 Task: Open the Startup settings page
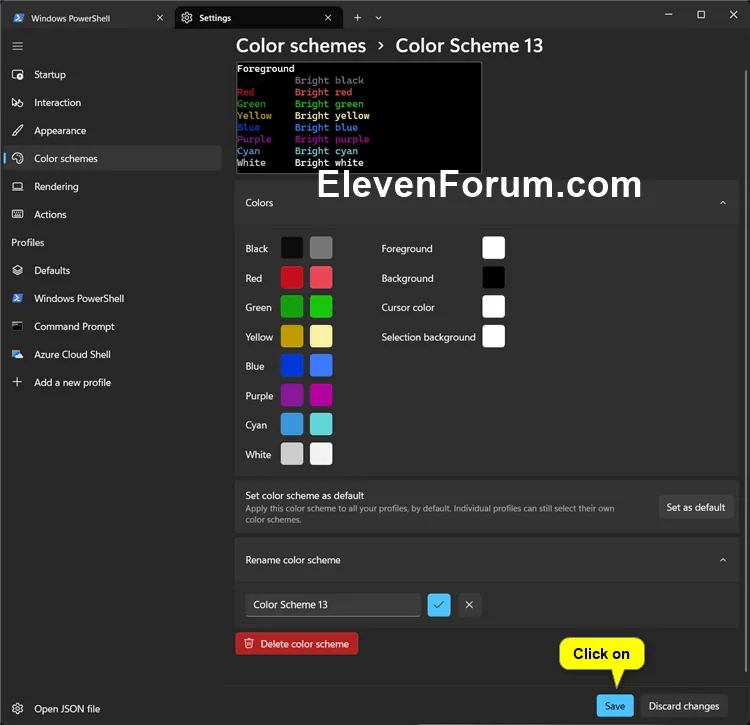pos(112,75)
